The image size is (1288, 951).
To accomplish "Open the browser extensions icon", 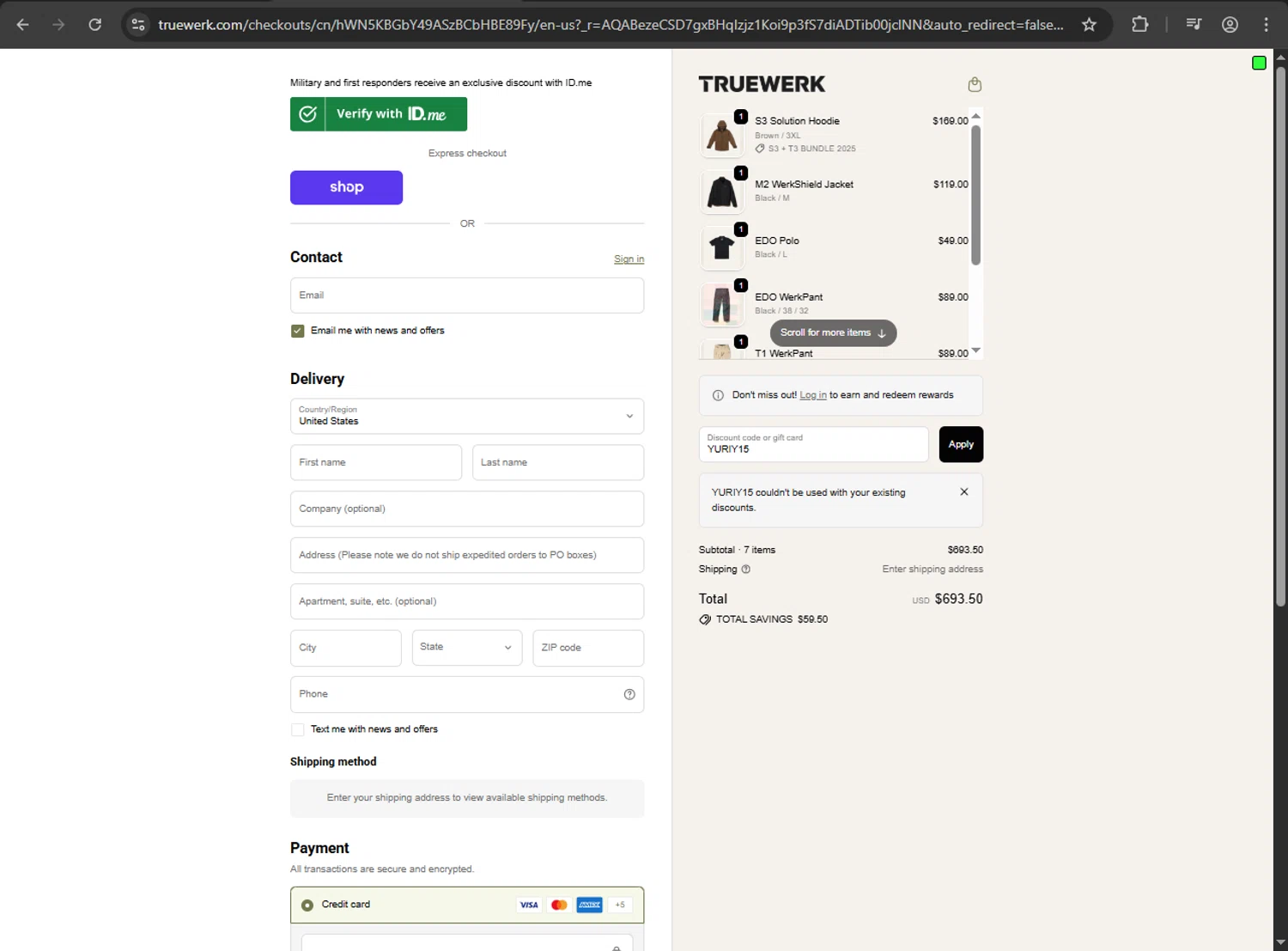I will [1140, 25].
